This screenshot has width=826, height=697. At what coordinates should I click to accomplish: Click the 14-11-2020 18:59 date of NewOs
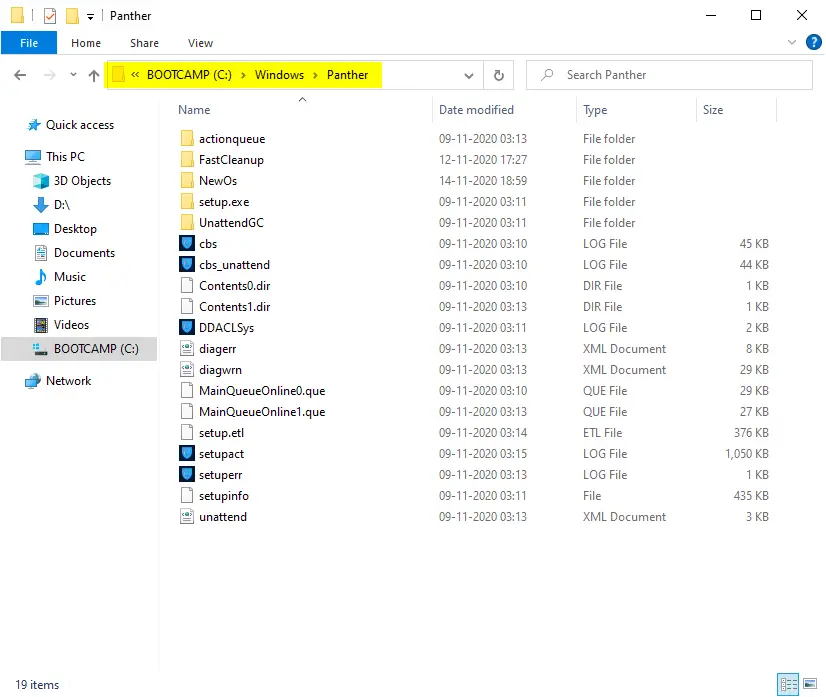(x=483, y=181)
